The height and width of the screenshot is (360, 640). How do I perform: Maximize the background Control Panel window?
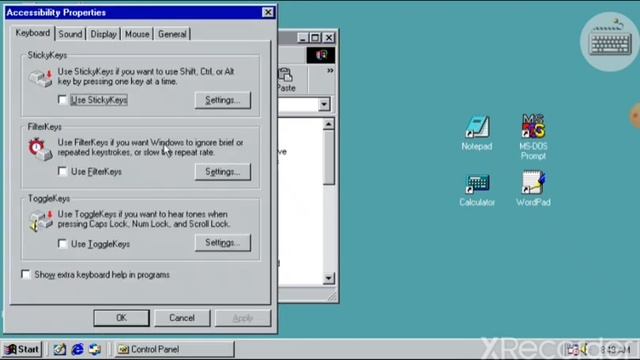coord(315,38)
